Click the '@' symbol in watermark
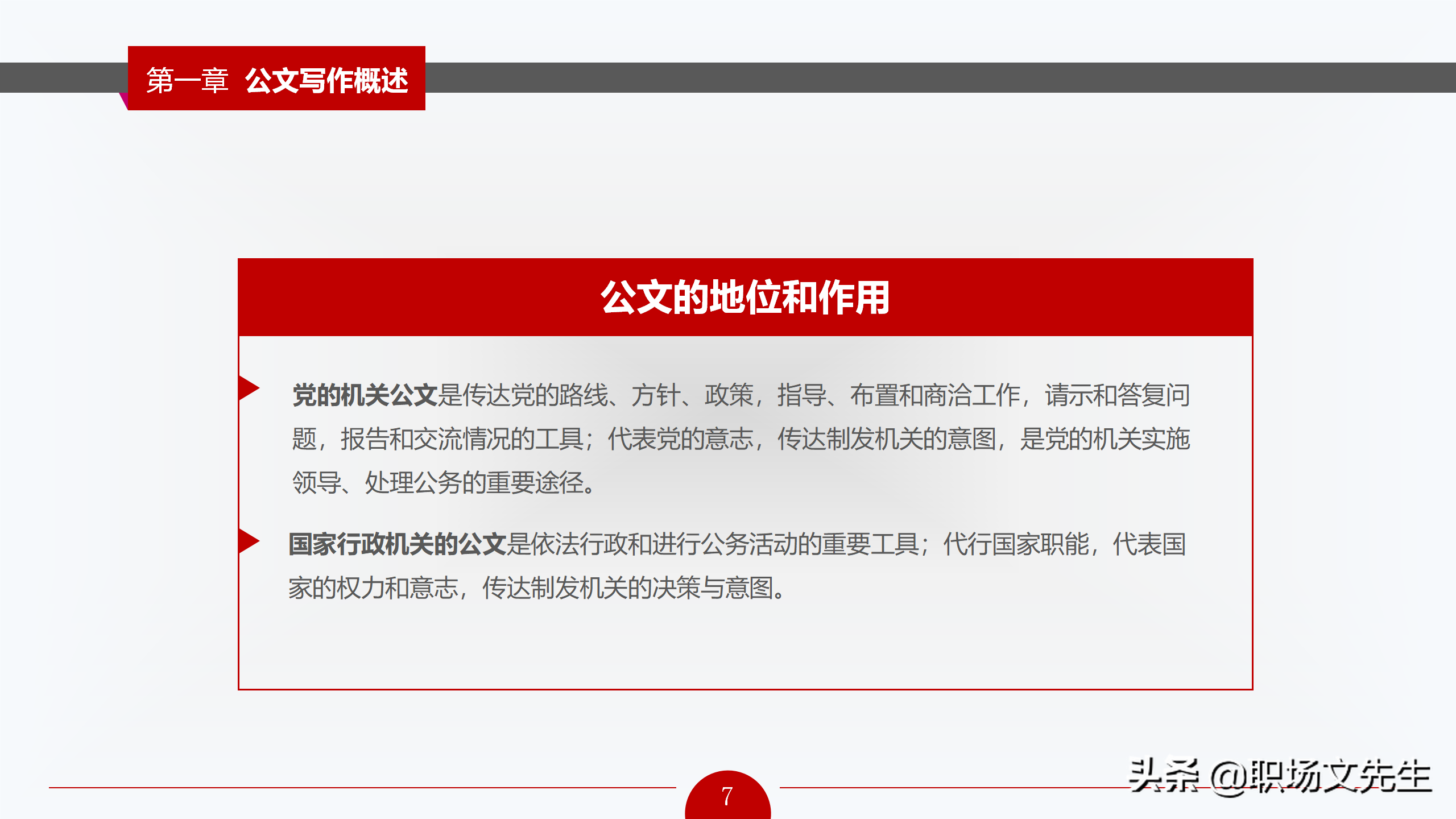The image size is (1456, 819). pyautogui.click(x=1228, y=778)
